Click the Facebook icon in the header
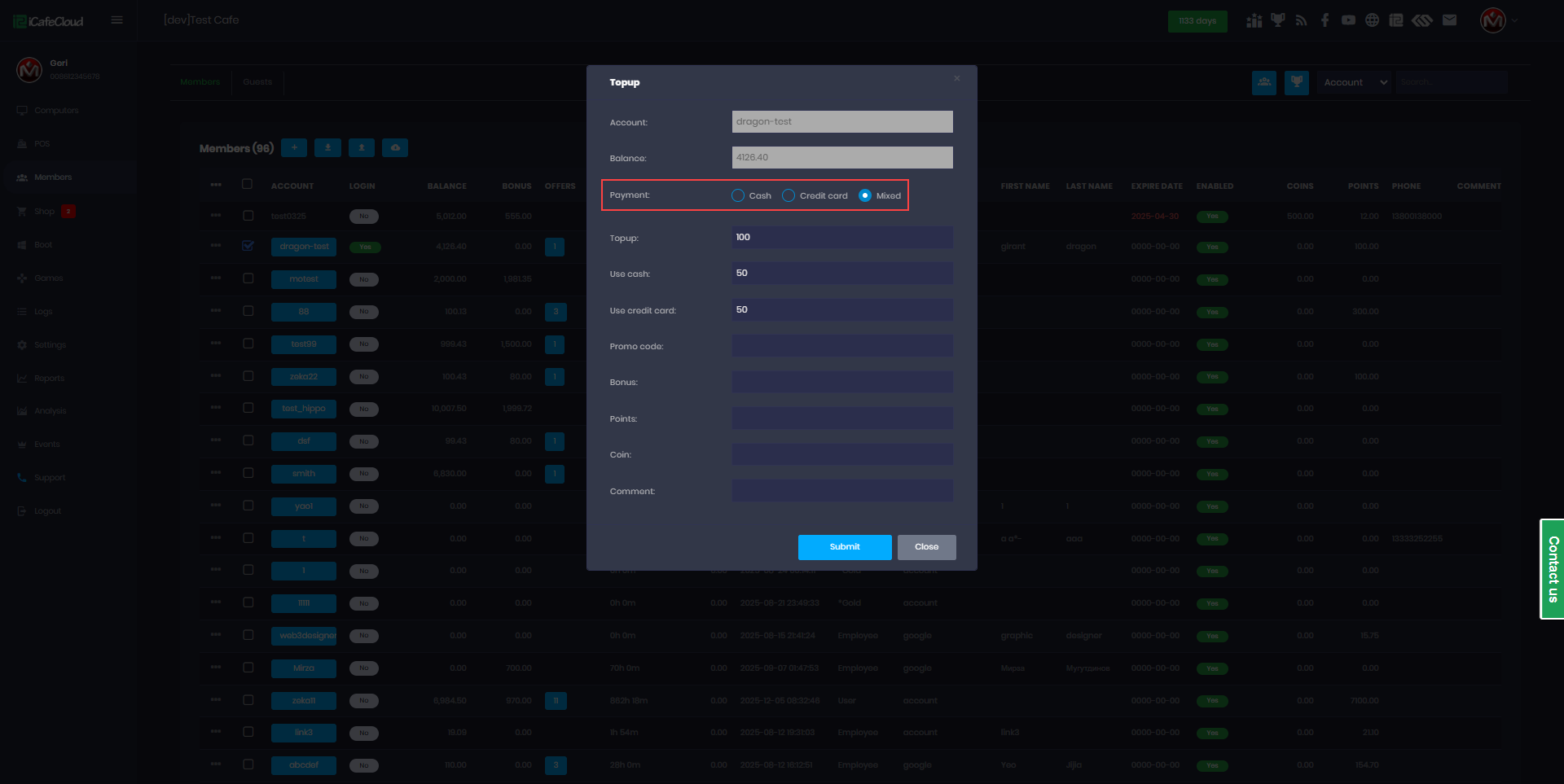 tap(1325, 20)
